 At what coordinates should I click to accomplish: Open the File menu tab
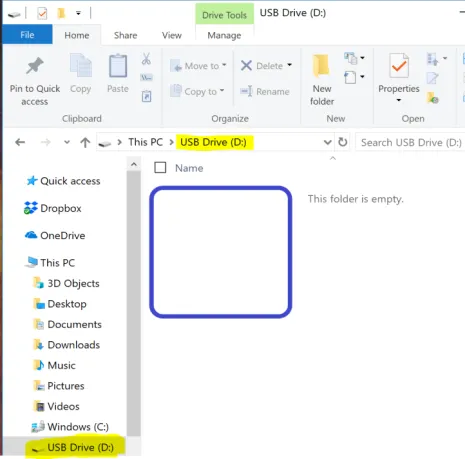coord(27,35)
